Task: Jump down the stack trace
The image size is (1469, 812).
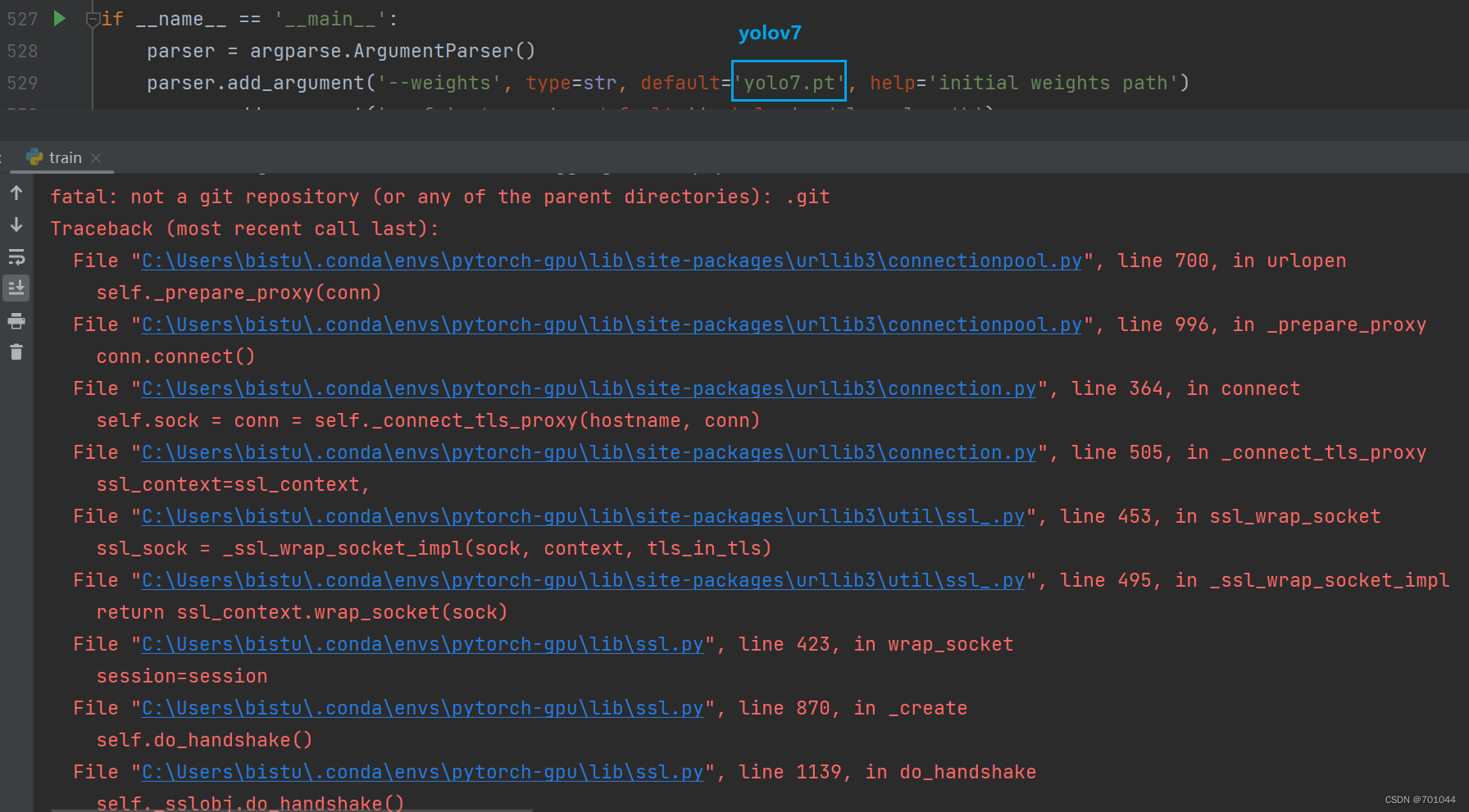Action: pos(16,225)
